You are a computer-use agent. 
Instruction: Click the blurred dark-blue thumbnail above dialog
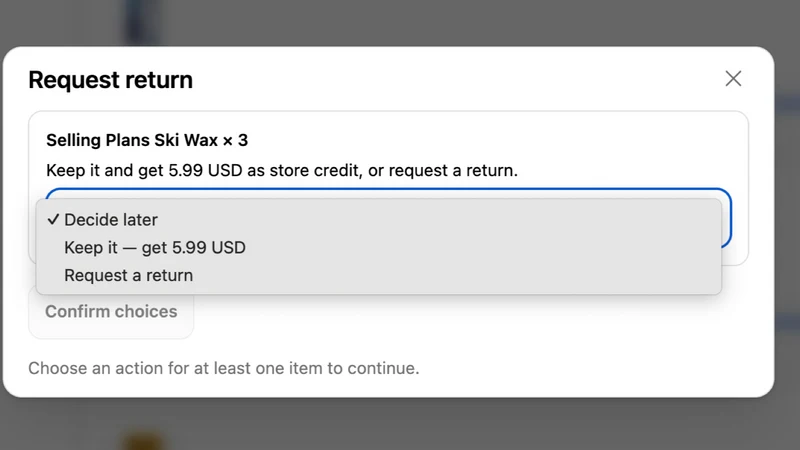[142, 23]
